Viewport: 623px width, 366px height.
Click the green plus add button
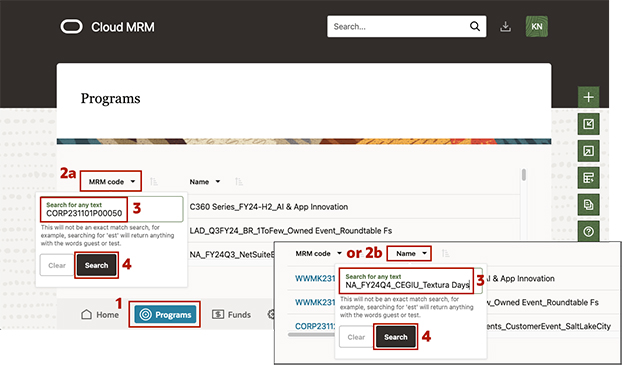(588, 97)
